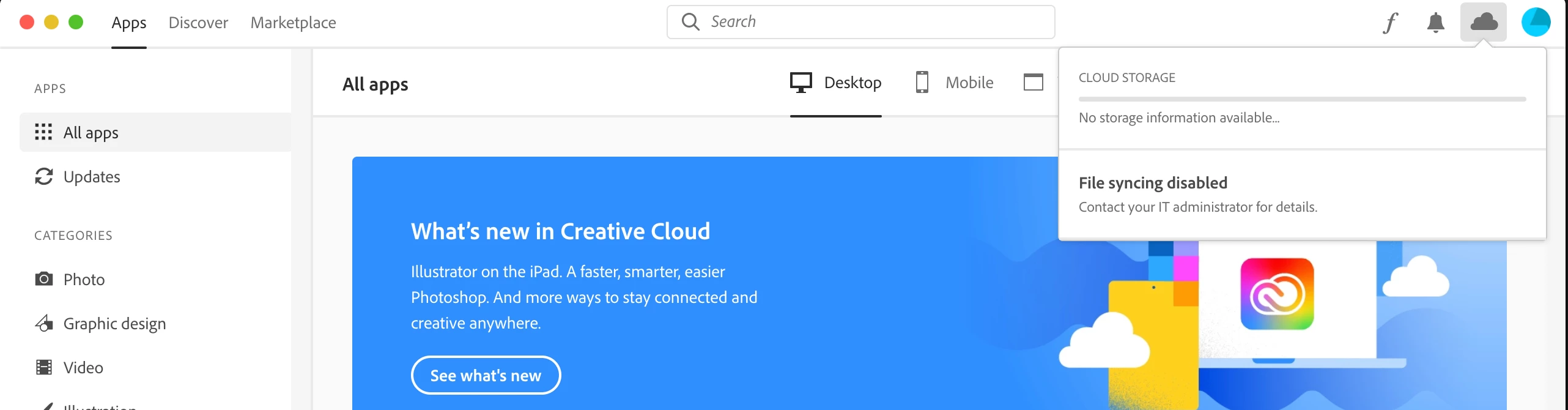Open the account profile avatar
Screen dimensions: 1568x410
point(1536,22)
